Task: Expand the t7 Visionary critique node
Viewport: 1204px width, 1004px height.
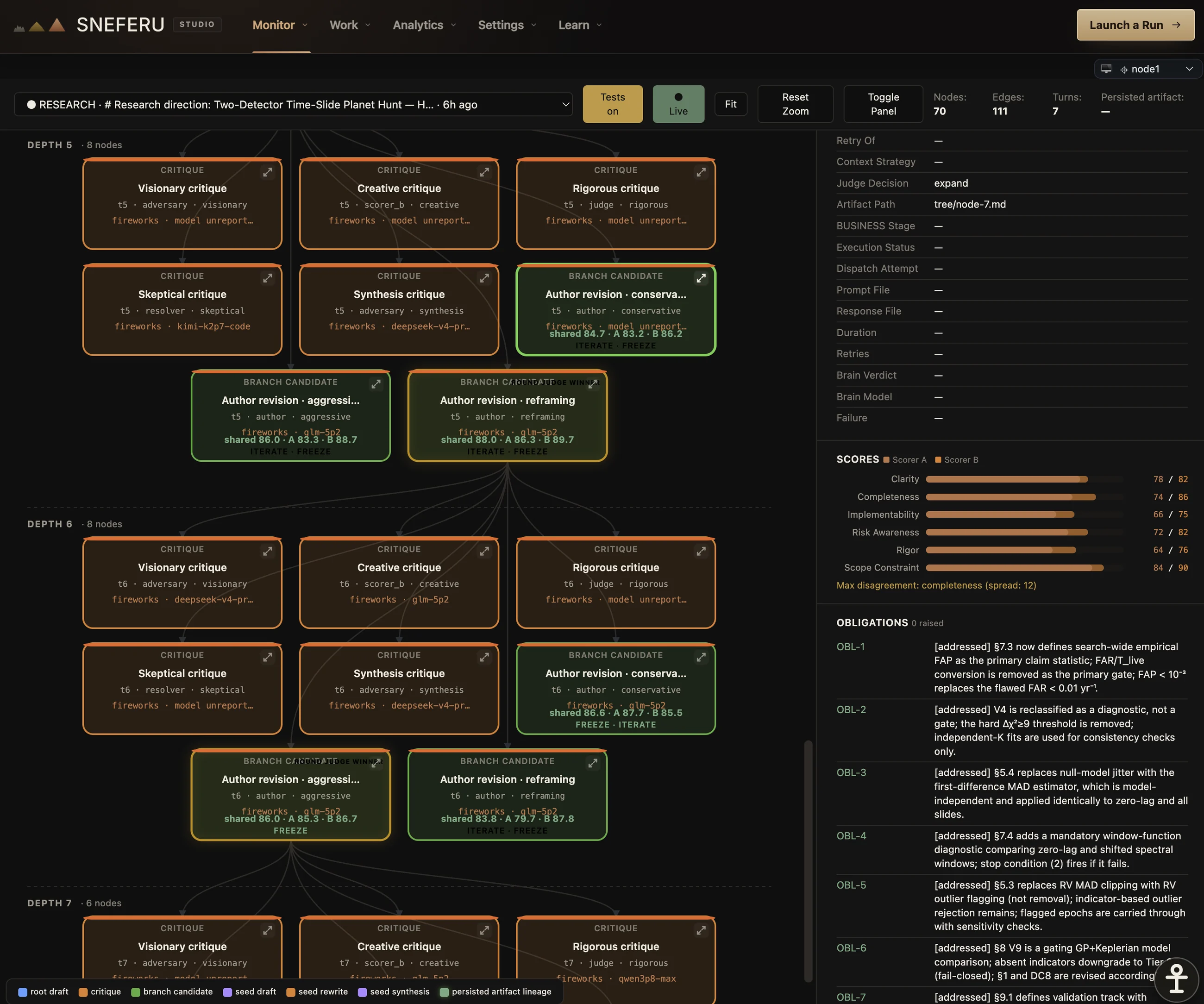Action: pyautogui.click(x=268, y=930)
